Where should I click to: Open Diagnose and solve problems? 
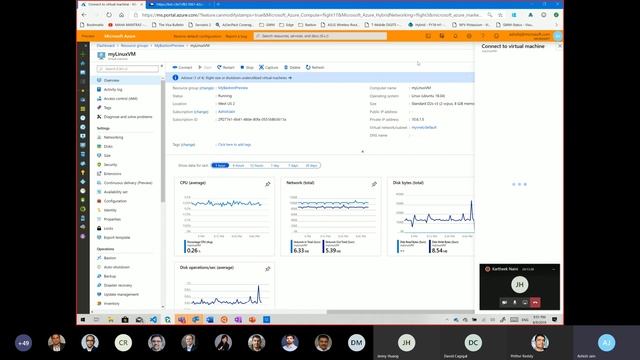(129, 117)
